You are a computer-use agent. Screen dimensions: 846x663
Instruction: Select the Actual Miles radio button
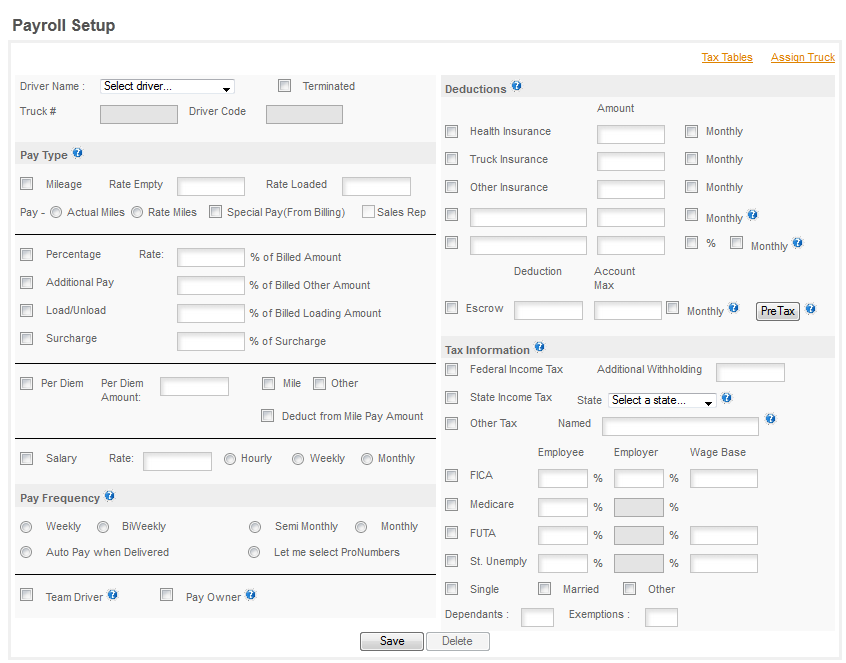point(56,213)
